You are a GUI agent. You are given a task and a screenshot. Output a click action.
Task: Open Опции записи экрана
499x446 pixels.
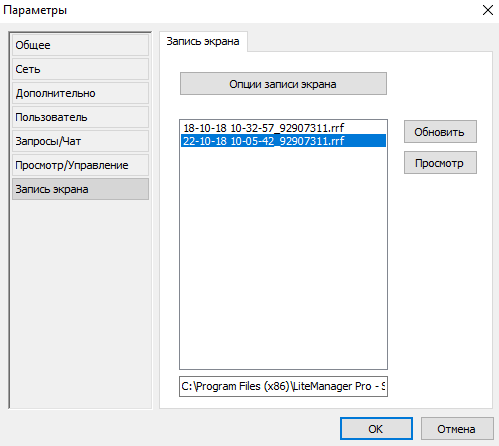coord(283,84)
